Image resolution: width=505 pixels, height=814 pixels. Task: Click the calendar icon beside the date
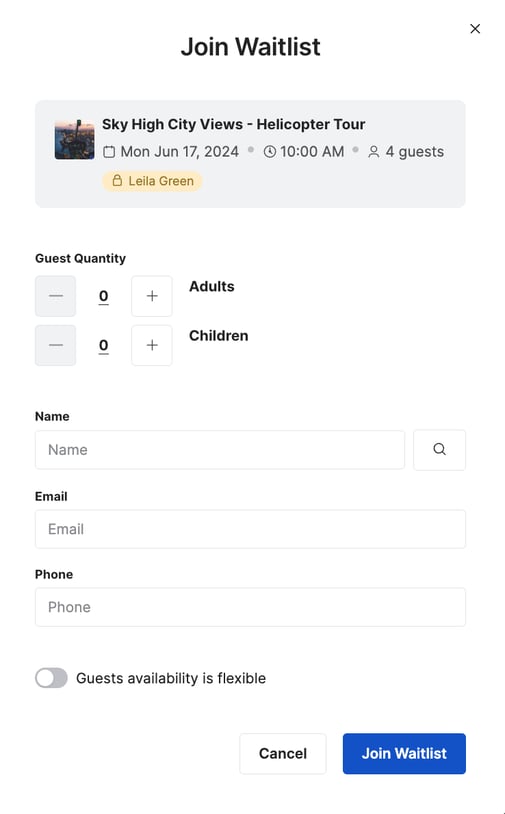coord(109,152)
